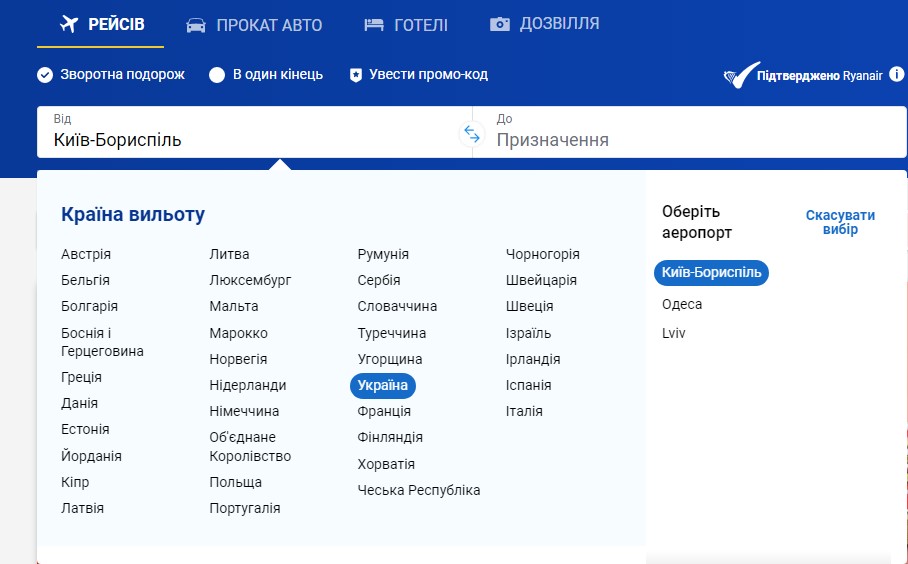Select Кіпр in country list
Screen dimensions: 908x564
[75, 482]
